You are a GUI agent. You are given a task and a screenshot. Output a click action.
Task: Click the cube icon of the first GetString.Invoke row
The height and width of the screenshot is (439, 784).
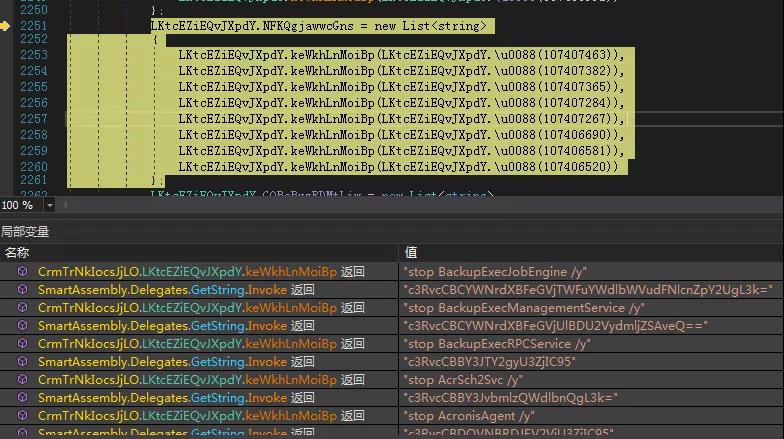tap(22, 290)
